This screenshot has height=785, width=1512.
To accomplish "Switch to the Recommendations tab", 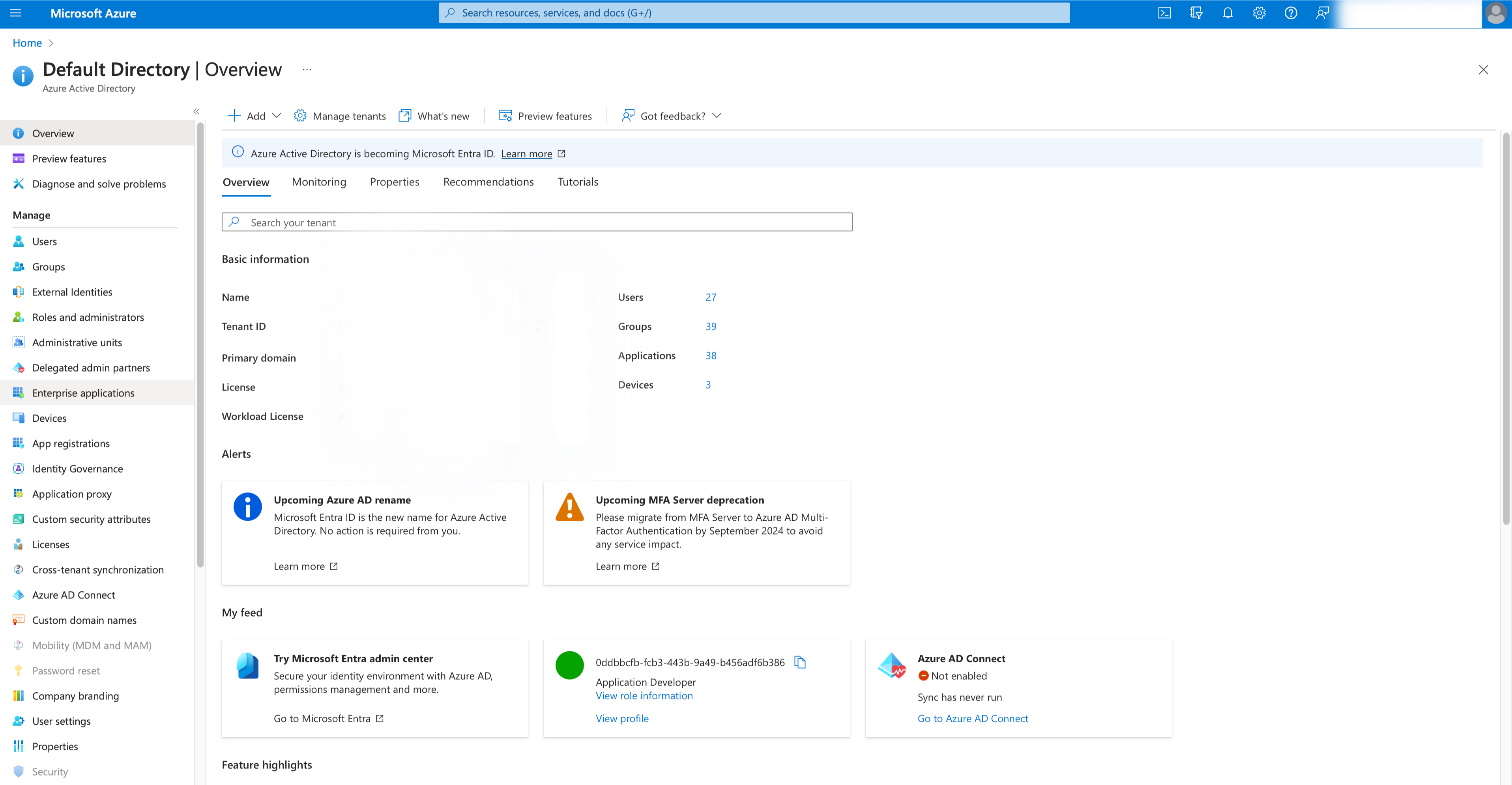I will 488,182.
